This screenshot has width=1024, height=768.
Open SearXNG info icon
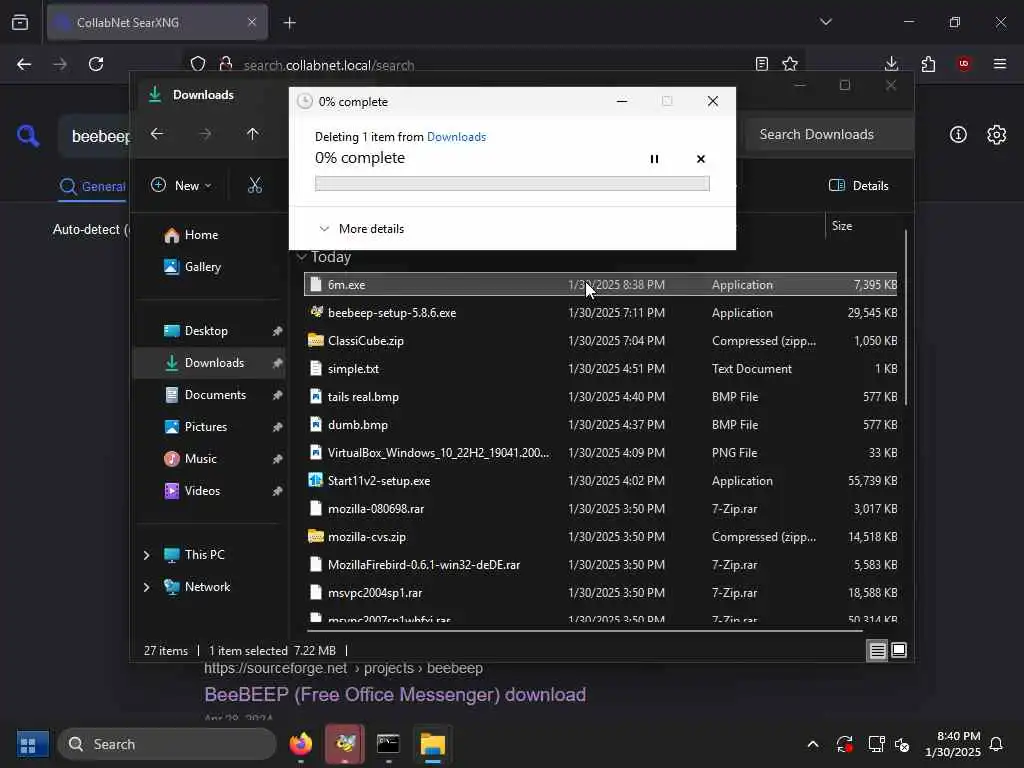[x=958, y=135]
